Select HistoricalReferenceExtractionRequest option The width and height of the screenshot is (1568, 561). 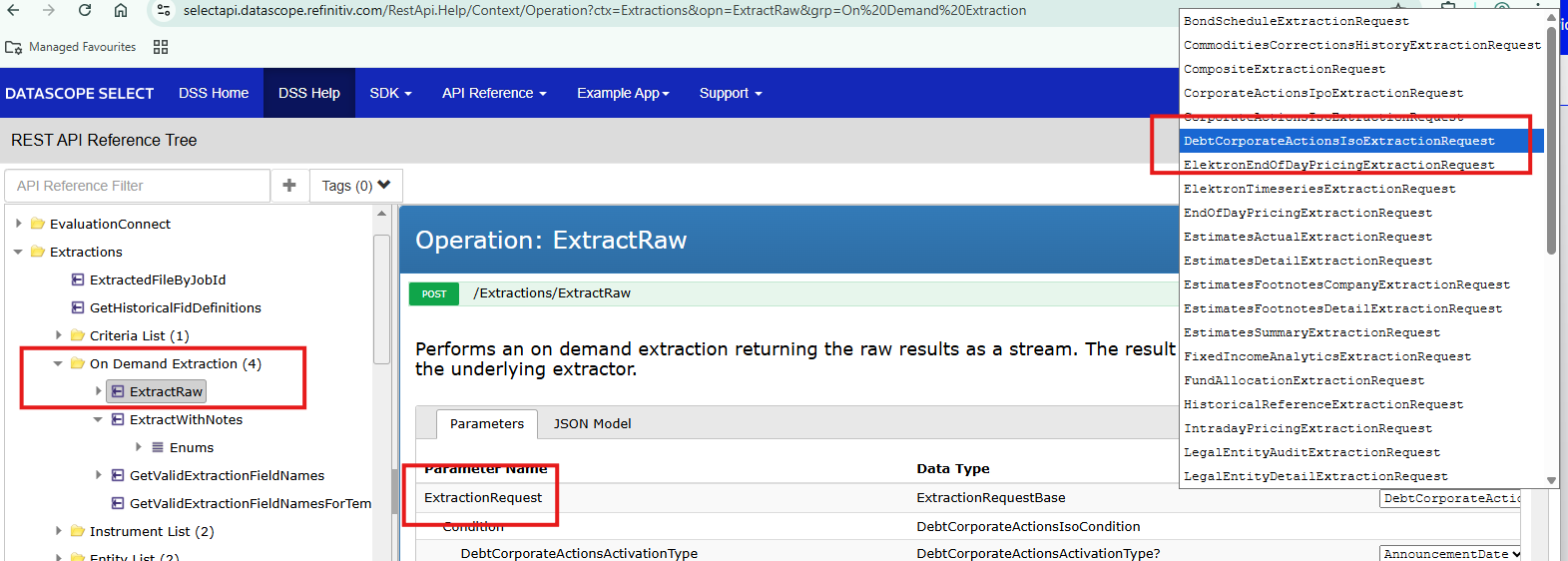click(1362, 404)
